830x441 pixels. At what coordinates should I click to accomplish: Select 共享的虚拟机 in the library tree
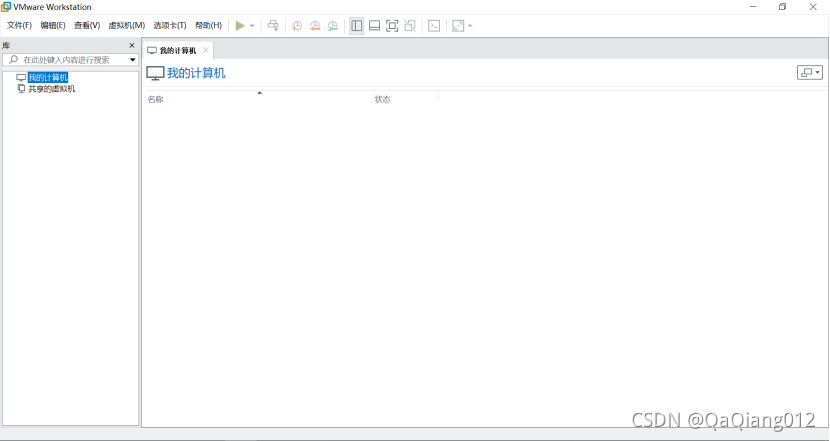click(x=51, y=89)
